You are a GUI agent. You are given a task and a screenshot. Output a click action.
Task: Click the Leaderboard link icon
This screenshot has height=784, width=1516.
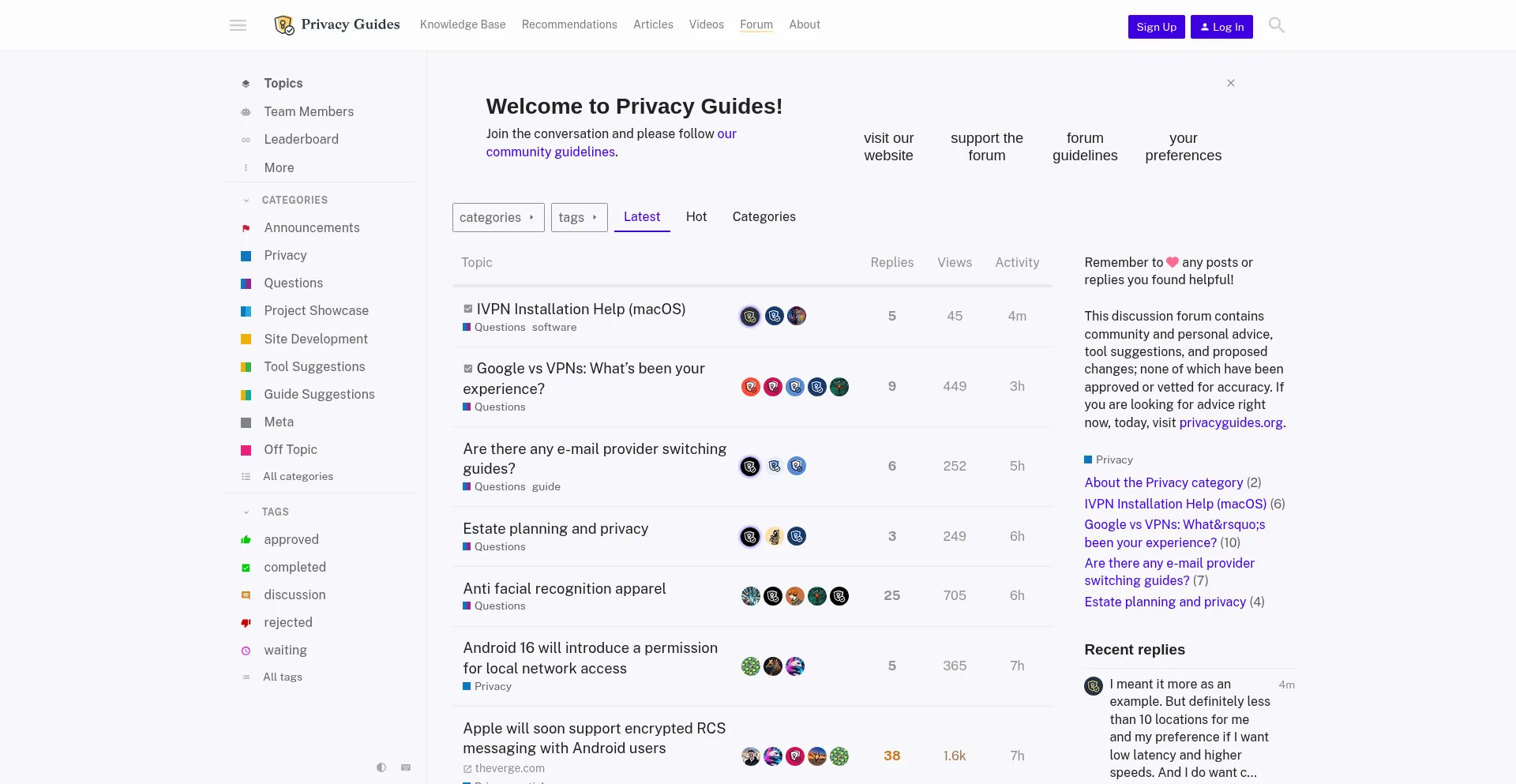[246, 139]
